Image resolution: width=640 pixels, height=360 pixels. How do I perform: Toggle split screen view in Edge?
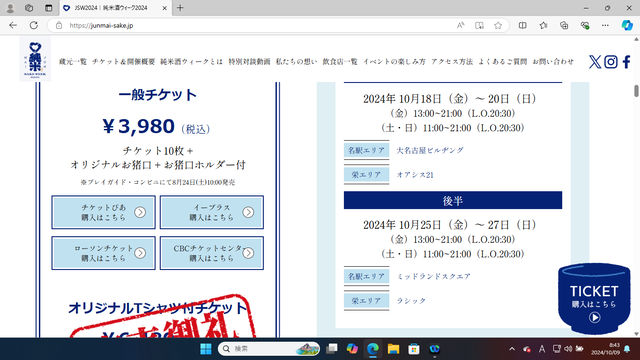click(x=522, y=25)
